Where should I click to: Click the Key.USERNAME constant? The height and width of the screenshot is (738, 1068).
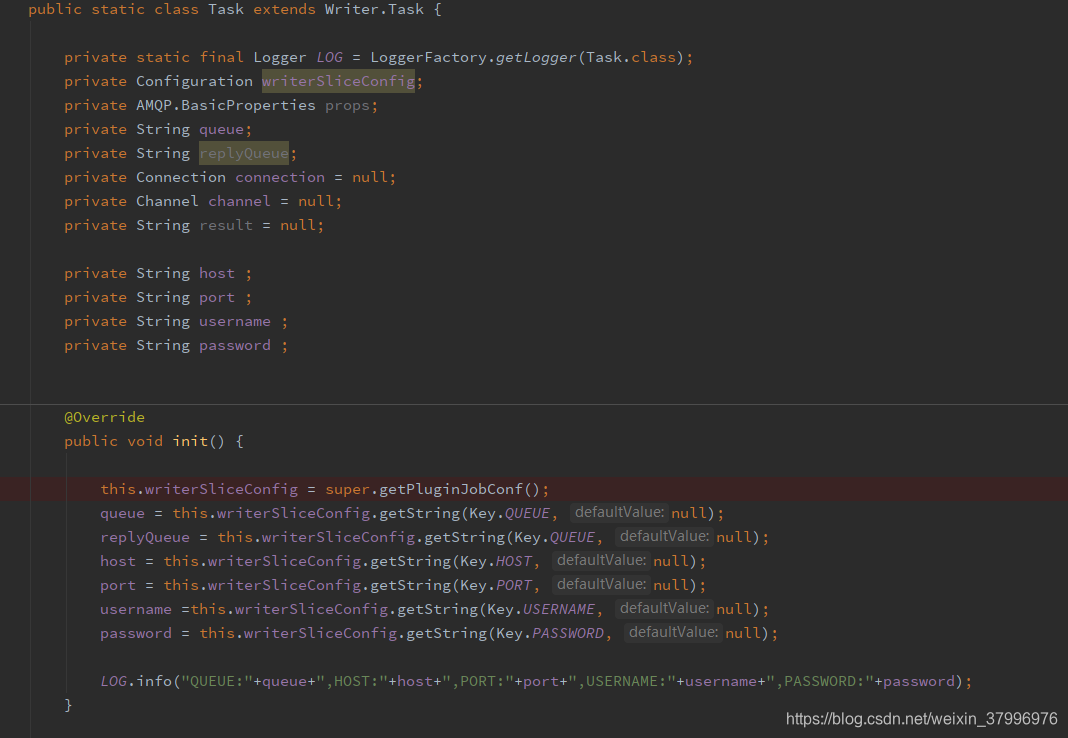coord(541,609)
